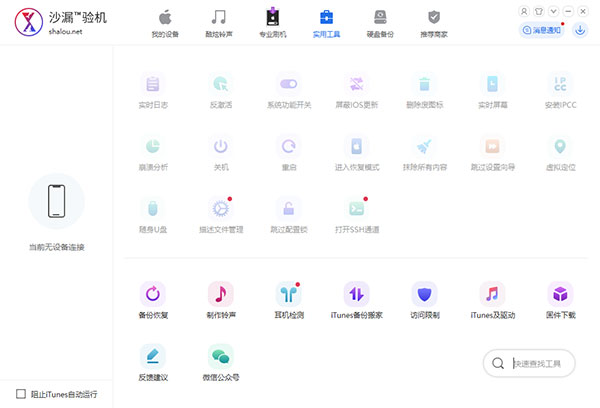Switch to the 硬盘备份 tab

point(380,24)
